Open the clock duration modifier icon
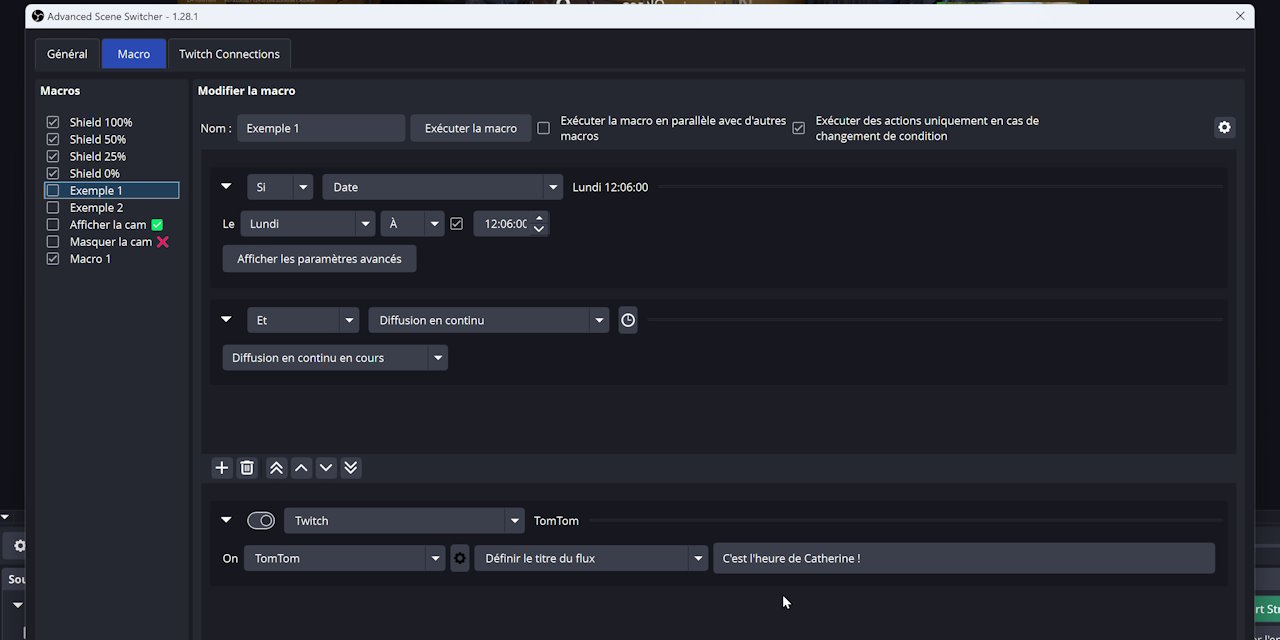Image resolution: width=1280 pixels, height=640 pixels. [x=627, y=320]
